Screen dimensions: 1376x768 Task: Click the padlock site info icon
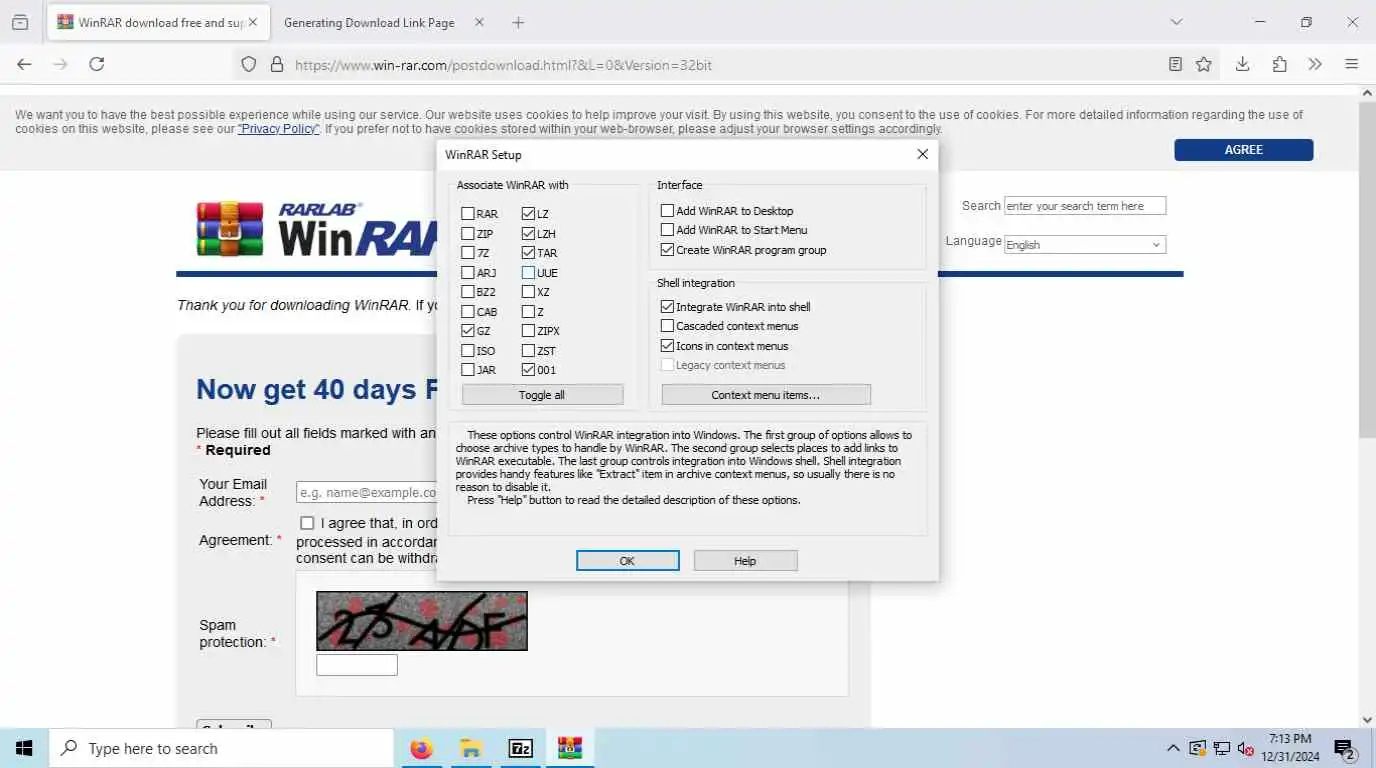coord(277,64)
